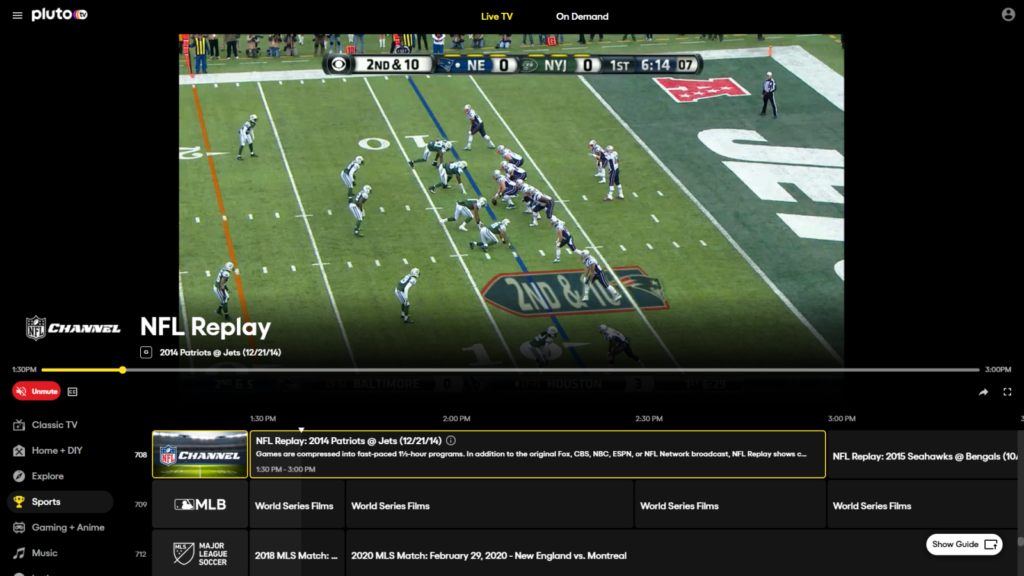This screenshot has width=1024, height=576.
Task: Unmute the video playback
Action: click(x=37, y=391)
